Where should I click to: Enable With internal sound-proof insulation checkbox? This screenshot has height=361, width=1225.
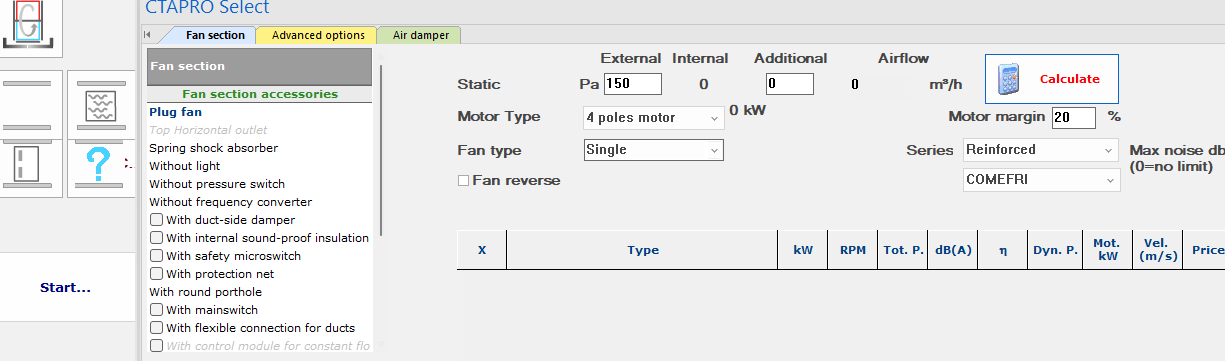pos(156,238)
